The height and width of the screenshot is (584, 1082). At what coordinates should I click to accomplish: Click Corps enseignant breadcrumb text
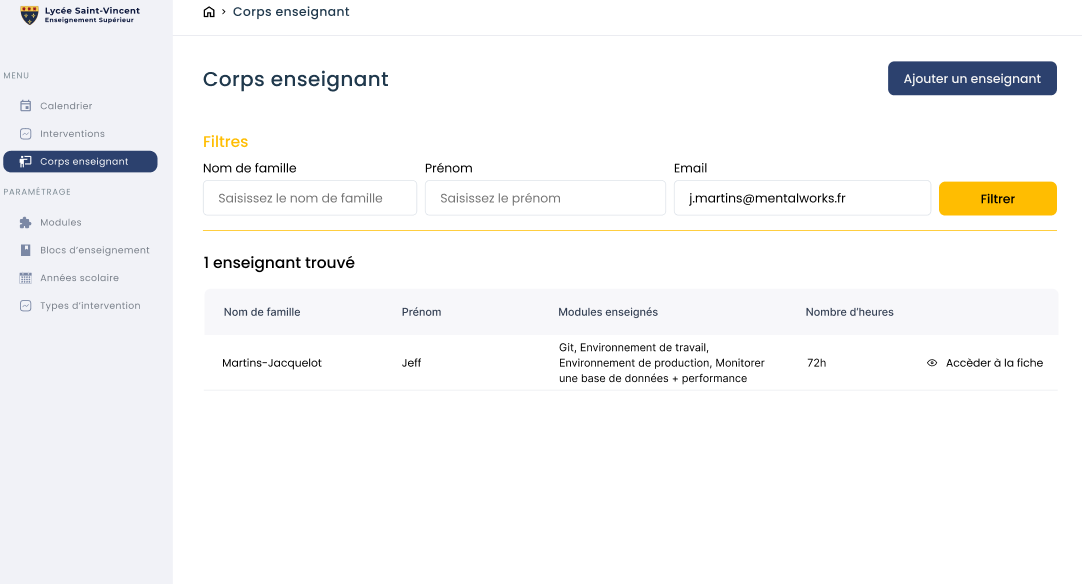[291, 12]
